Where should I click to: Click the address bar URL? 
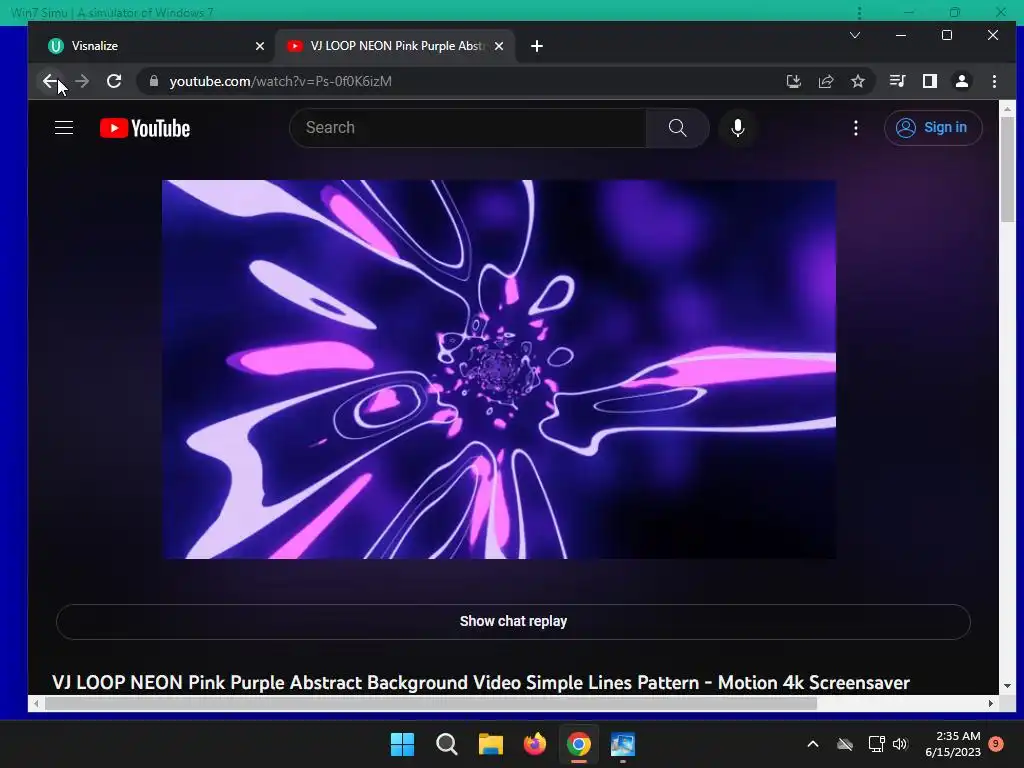click(x=281, y=81)
